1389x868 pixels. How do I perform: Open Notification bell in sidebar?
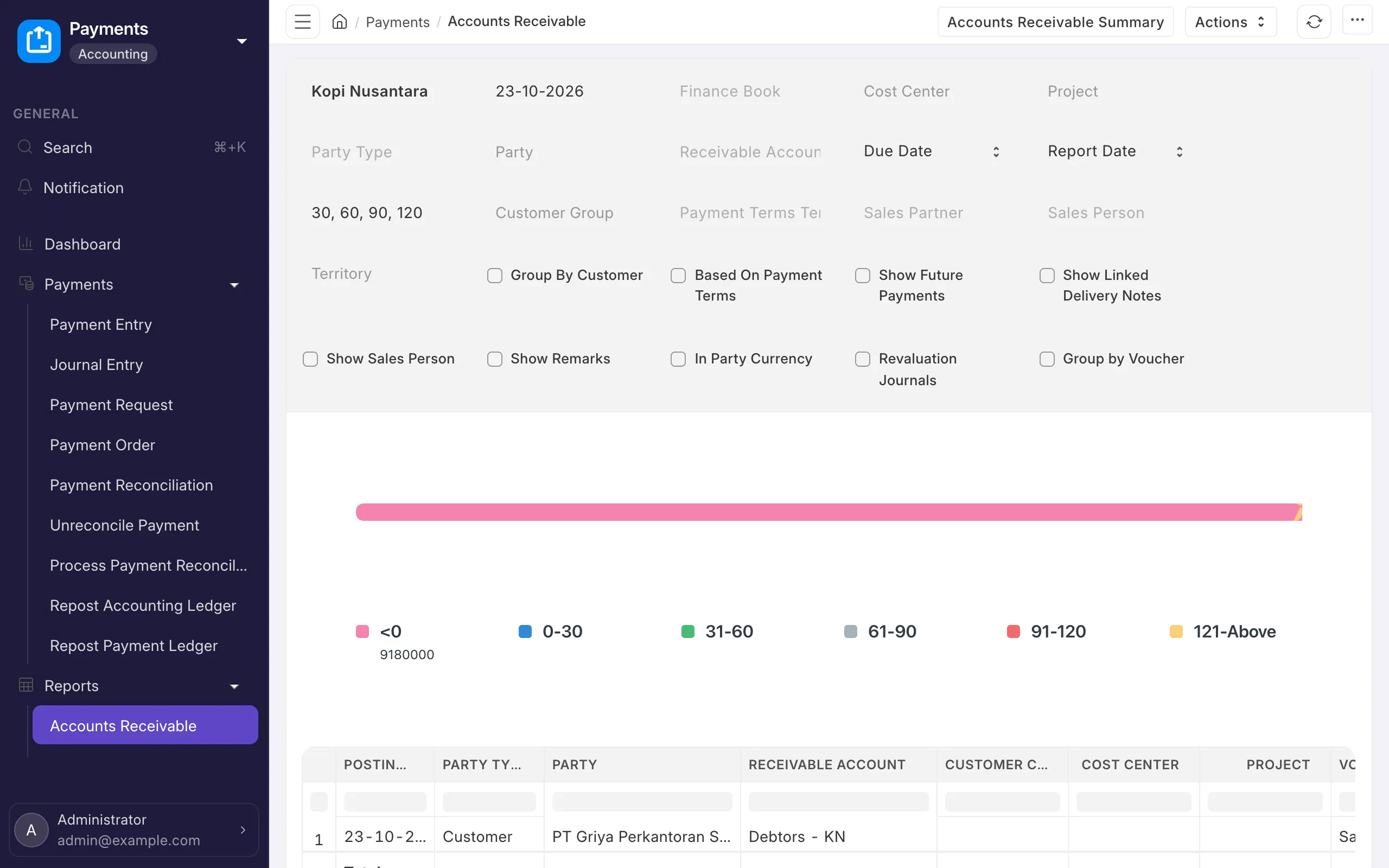click(24, 187)
